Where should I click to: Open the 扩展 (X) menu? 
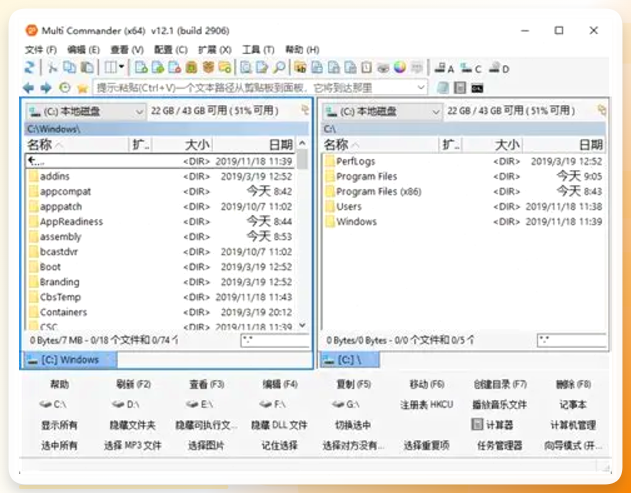[214, 50]
